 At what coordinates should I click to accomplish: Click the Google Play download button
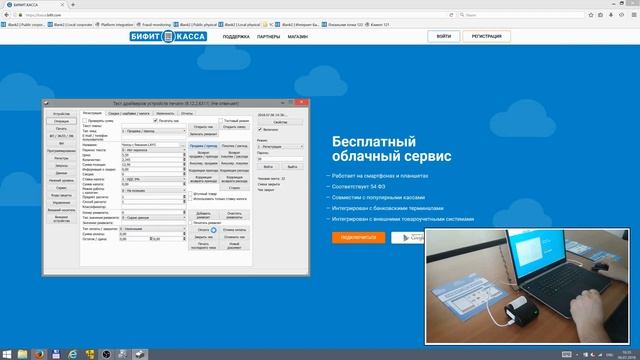coord(408,238)
